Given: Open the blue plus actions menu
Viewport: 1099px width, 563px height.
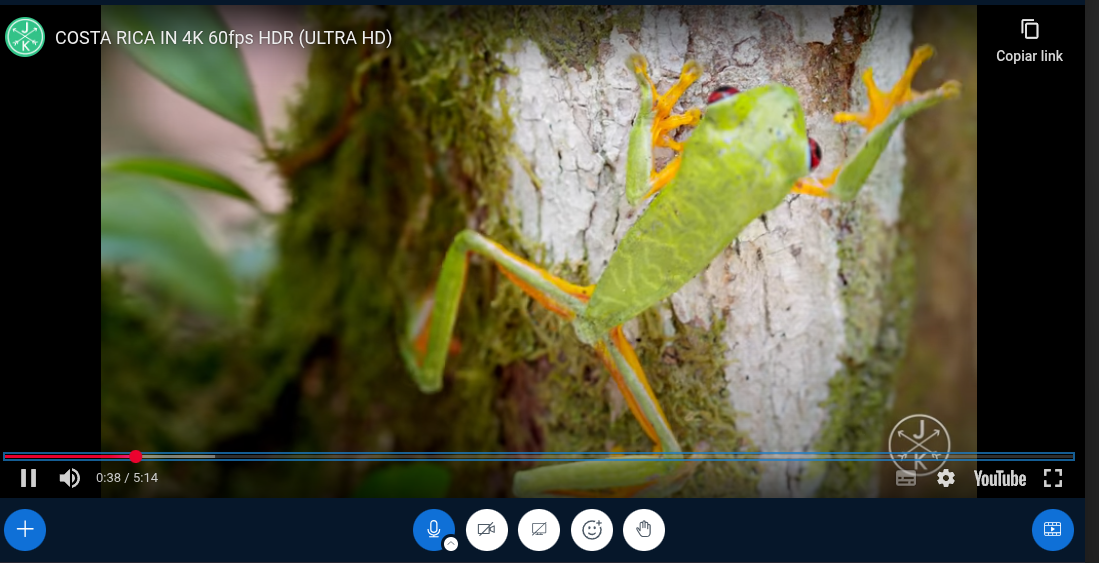Looking at the screenshot, I should [x=25, y=530].
